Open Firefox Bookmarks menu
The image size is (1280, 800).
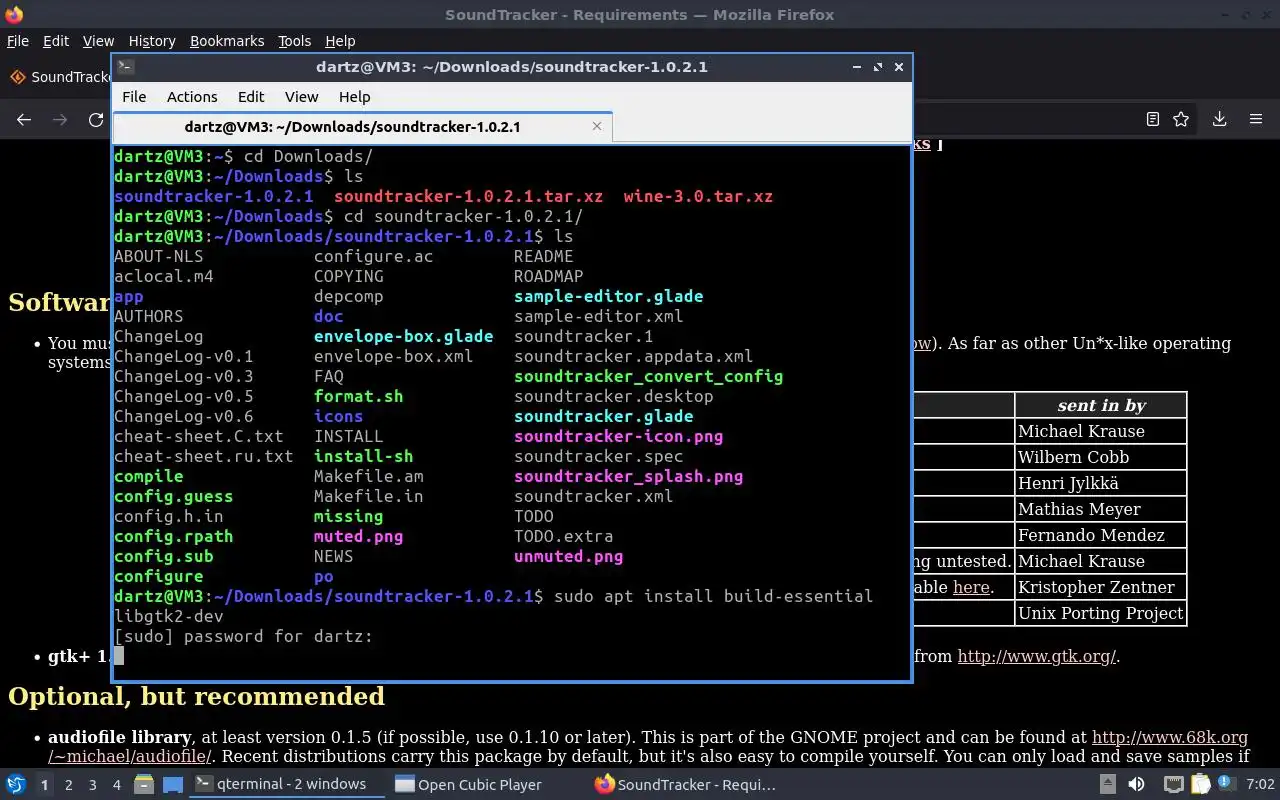pos(227,41)
